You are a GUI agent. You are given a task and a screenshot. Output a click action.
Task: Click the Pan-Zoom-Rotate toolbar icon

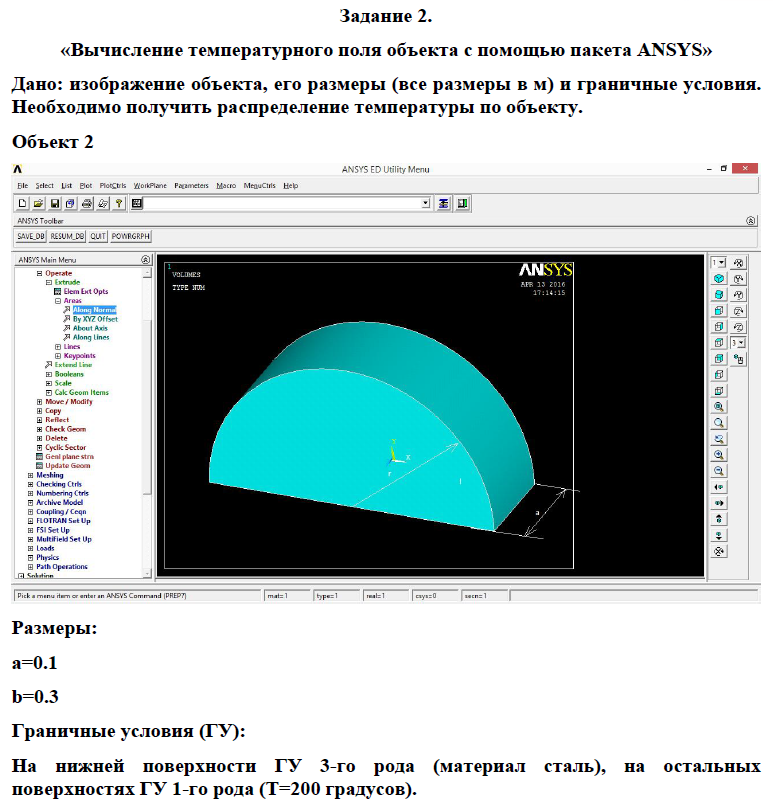pyautogui.click(x=71, y=203)
